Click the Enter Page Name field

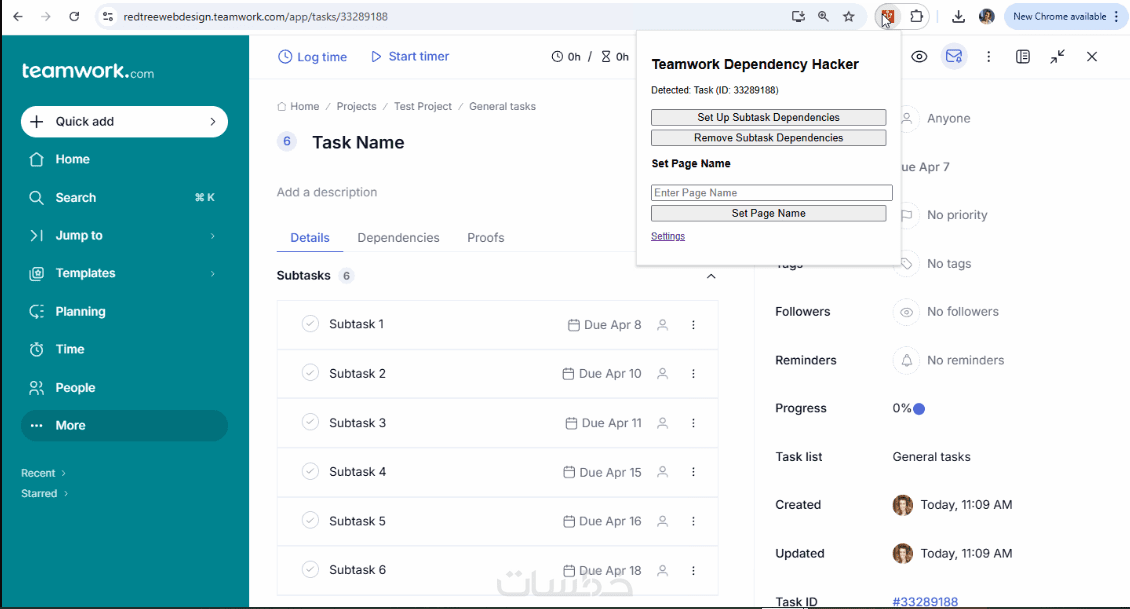pyautogui.click(x=771, y=193)
